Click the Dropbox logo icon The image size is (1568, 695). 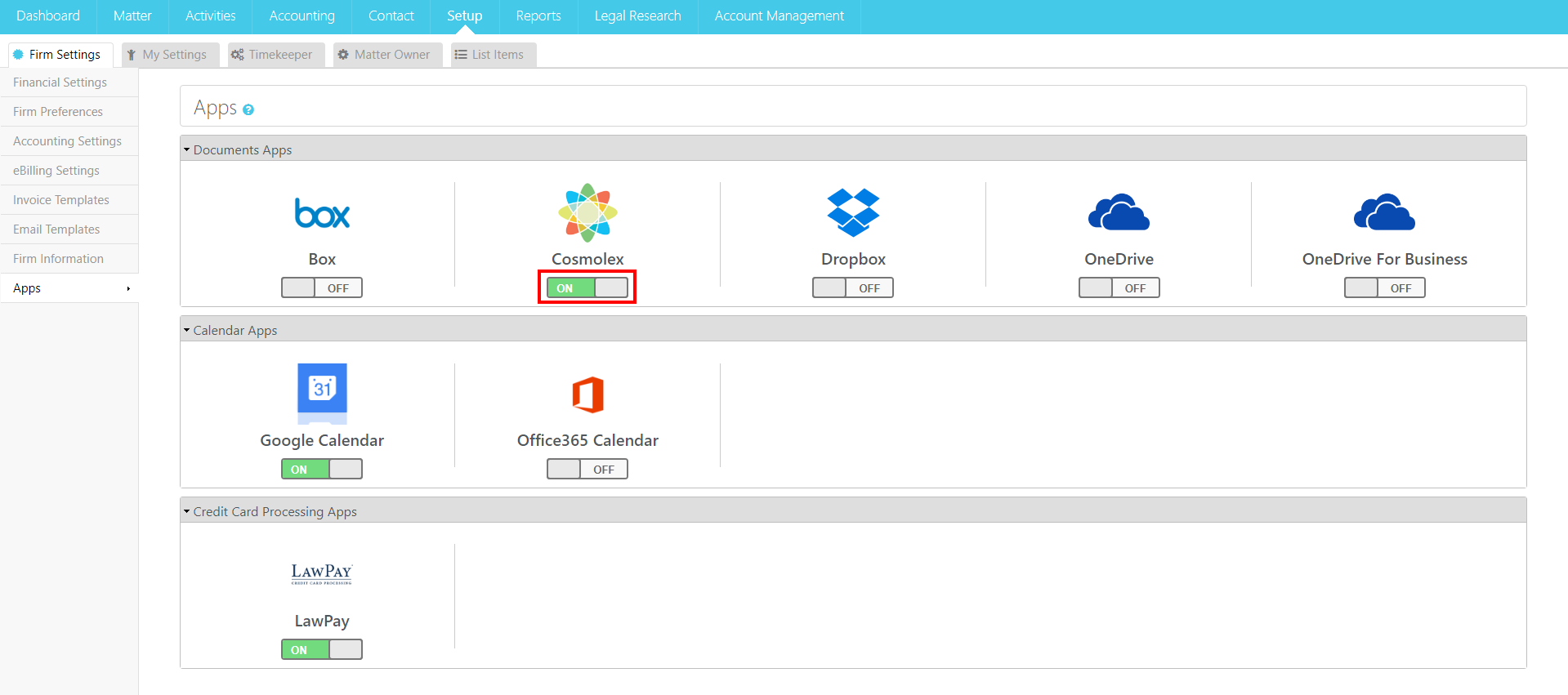coord(853,213)
